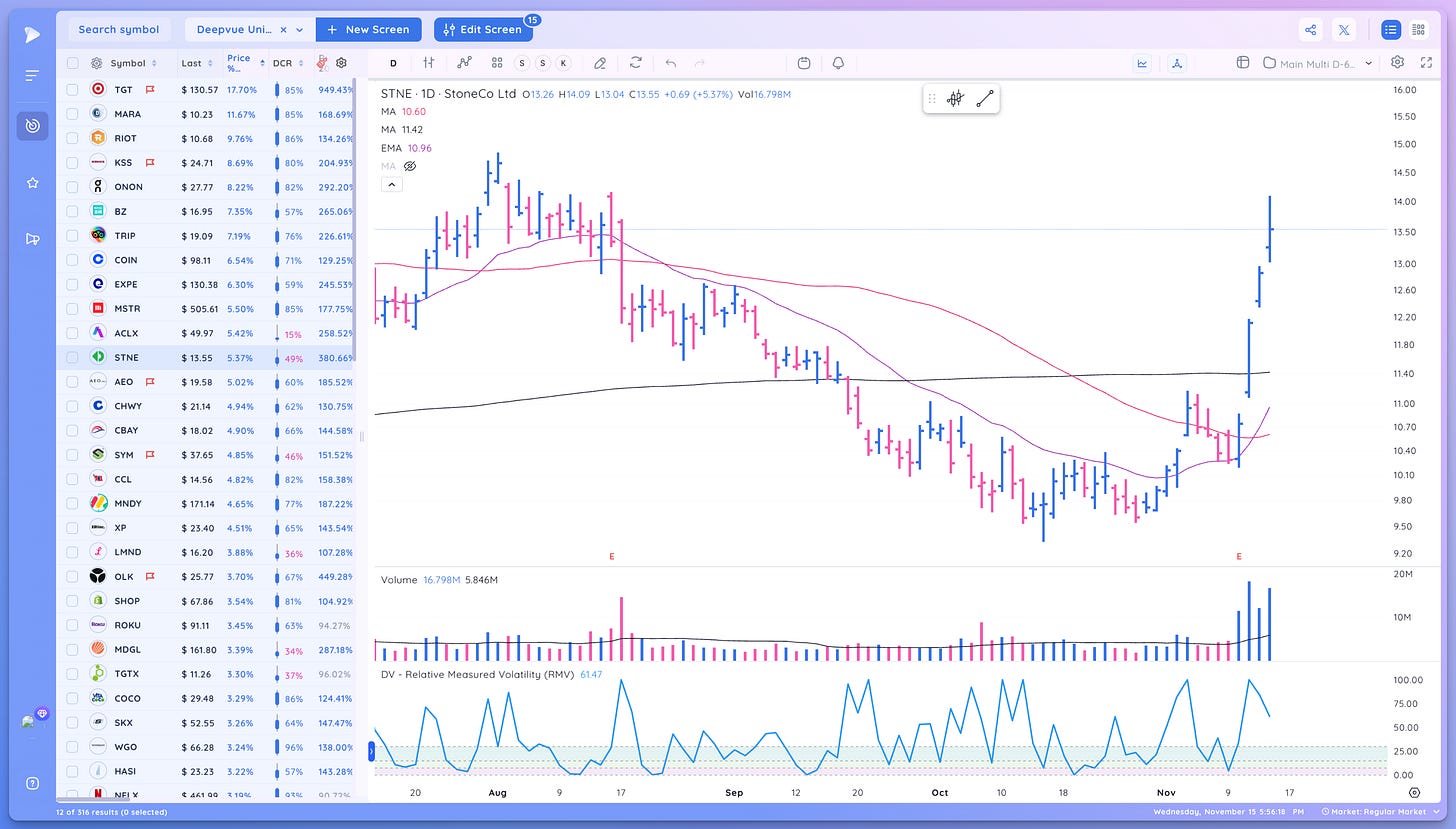Click the earnings E marker near August 17

pos(612,556)
